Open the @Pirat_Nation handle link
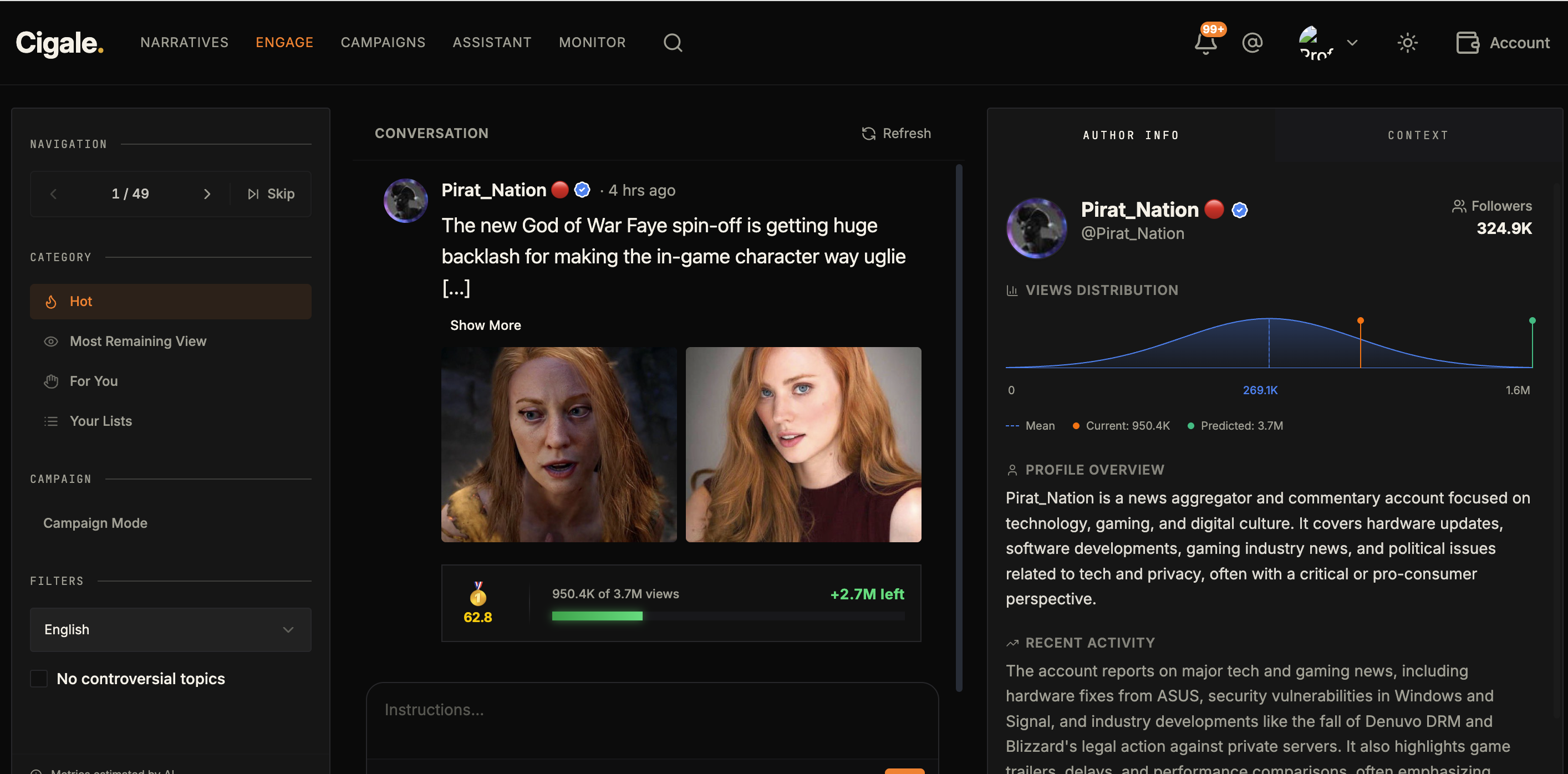 [x=1133, y=233]
